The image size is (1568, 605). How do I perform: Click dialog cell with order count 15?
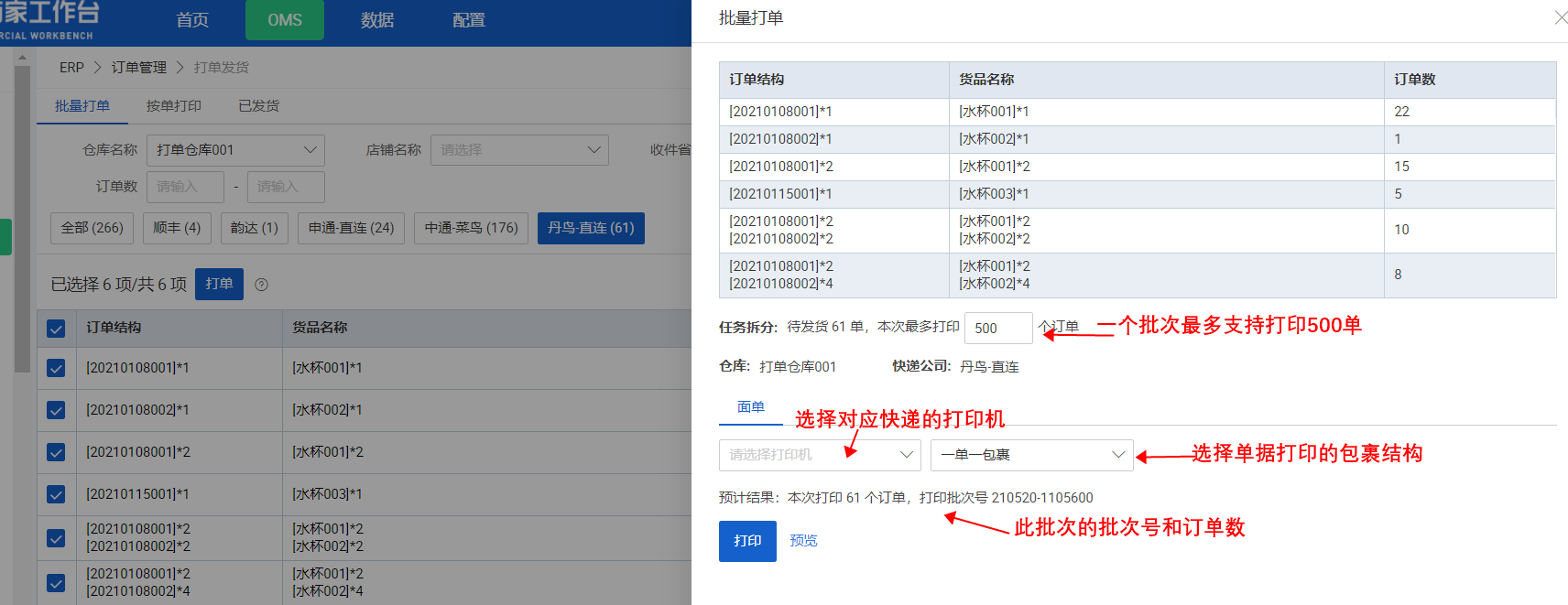pyautogui.click(x=1469, y=167)
